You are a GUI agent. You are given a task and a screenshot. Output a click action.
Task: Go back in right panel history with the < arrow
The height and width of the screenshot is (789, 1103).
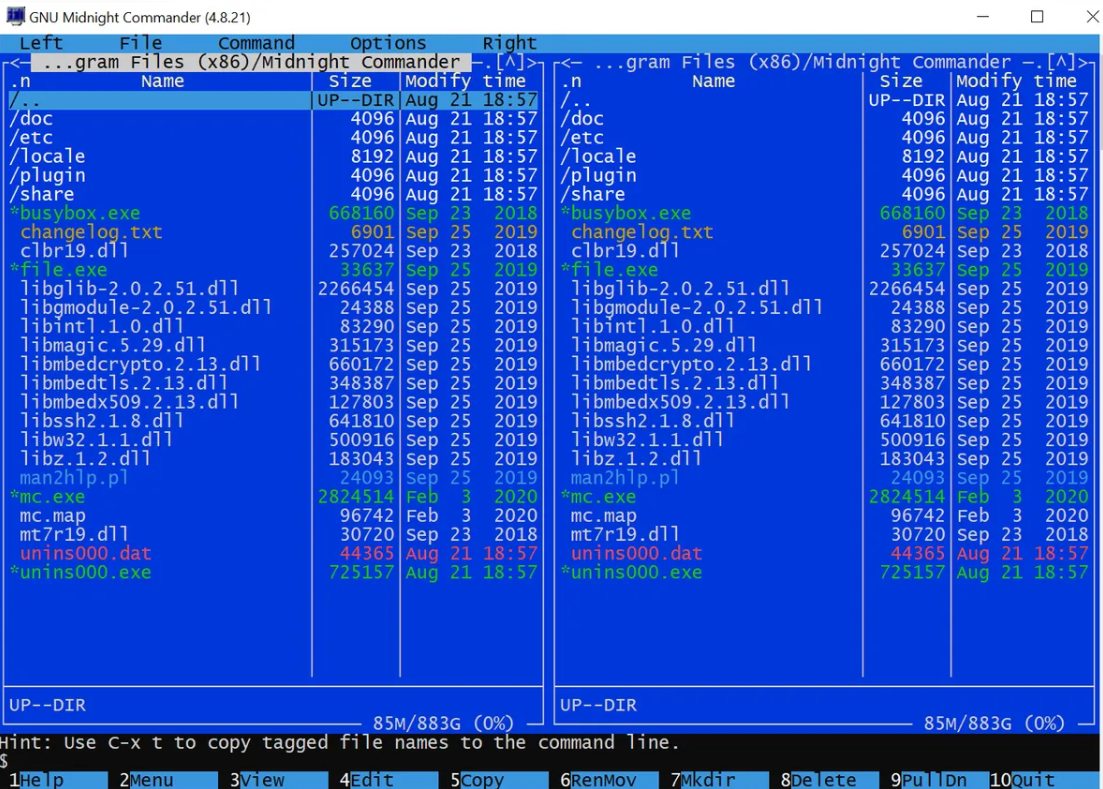point(567,63)
